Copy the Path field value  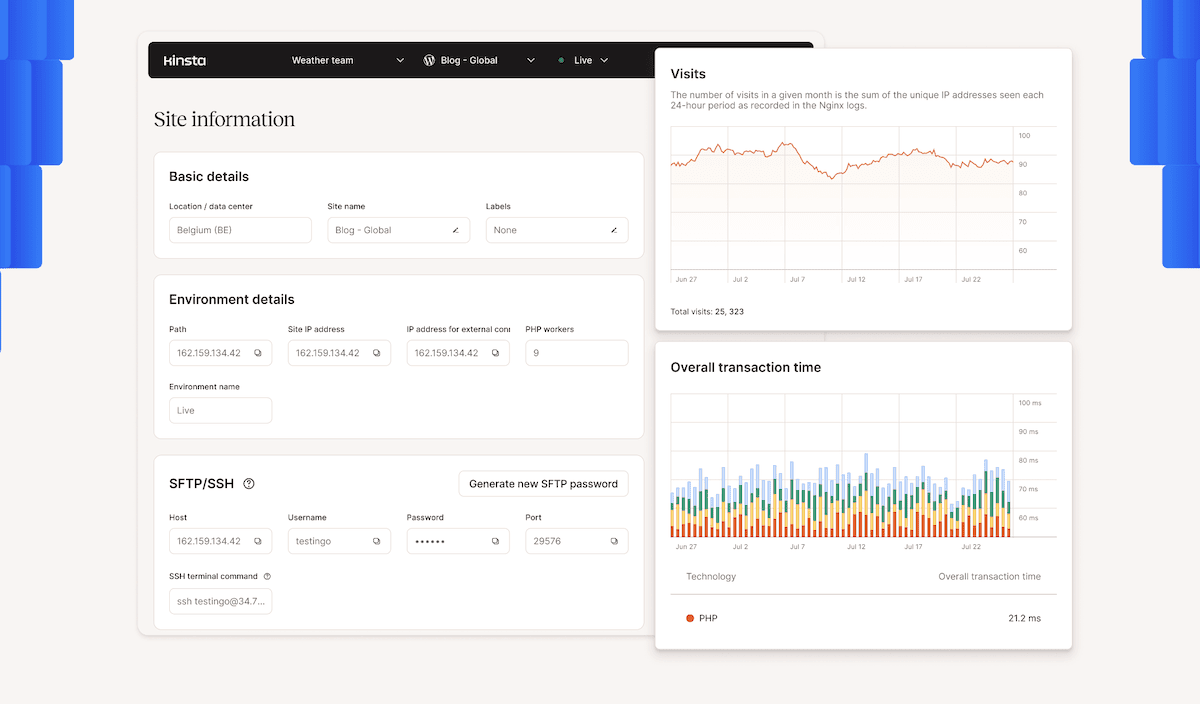click(x=257, y=353)
